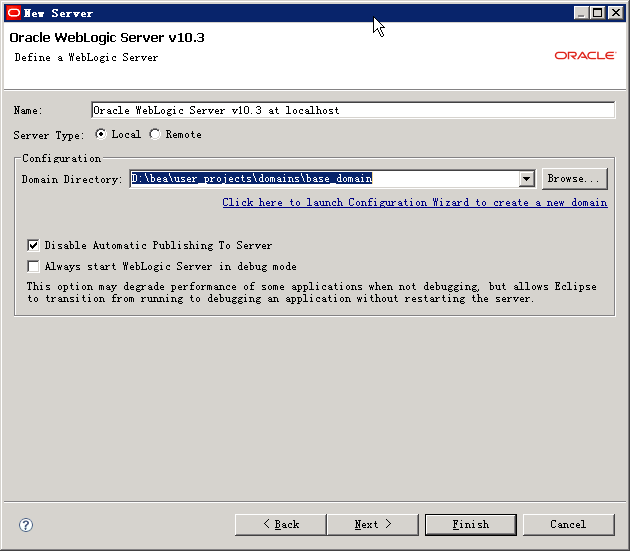Viewport: 630px width, 551px height.
Task: Uncheck Disable Automatic Publishing To Server
Action: (x=33, y=245)
